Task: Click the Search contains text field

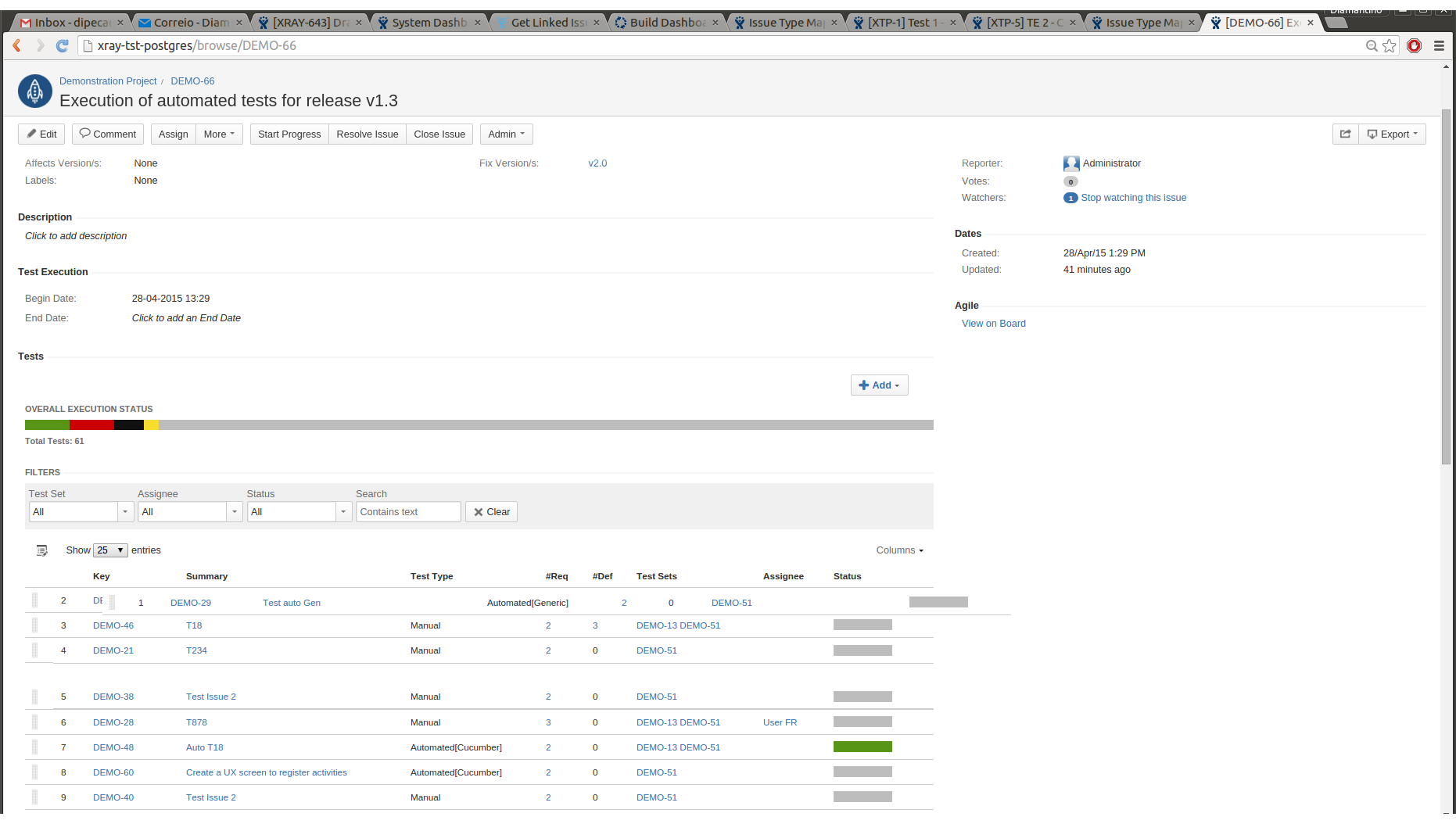Action: pos(408,512)
